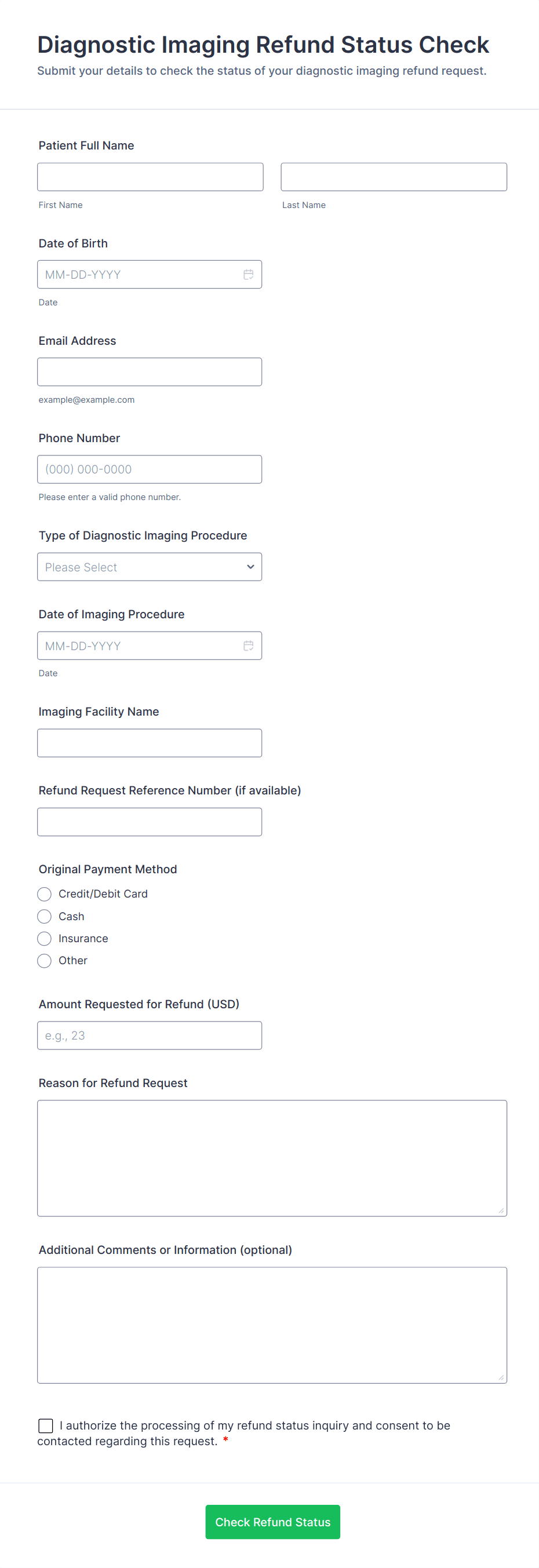
Task: Check the refund inquiry authorization checkbox
Action: 46,1425
